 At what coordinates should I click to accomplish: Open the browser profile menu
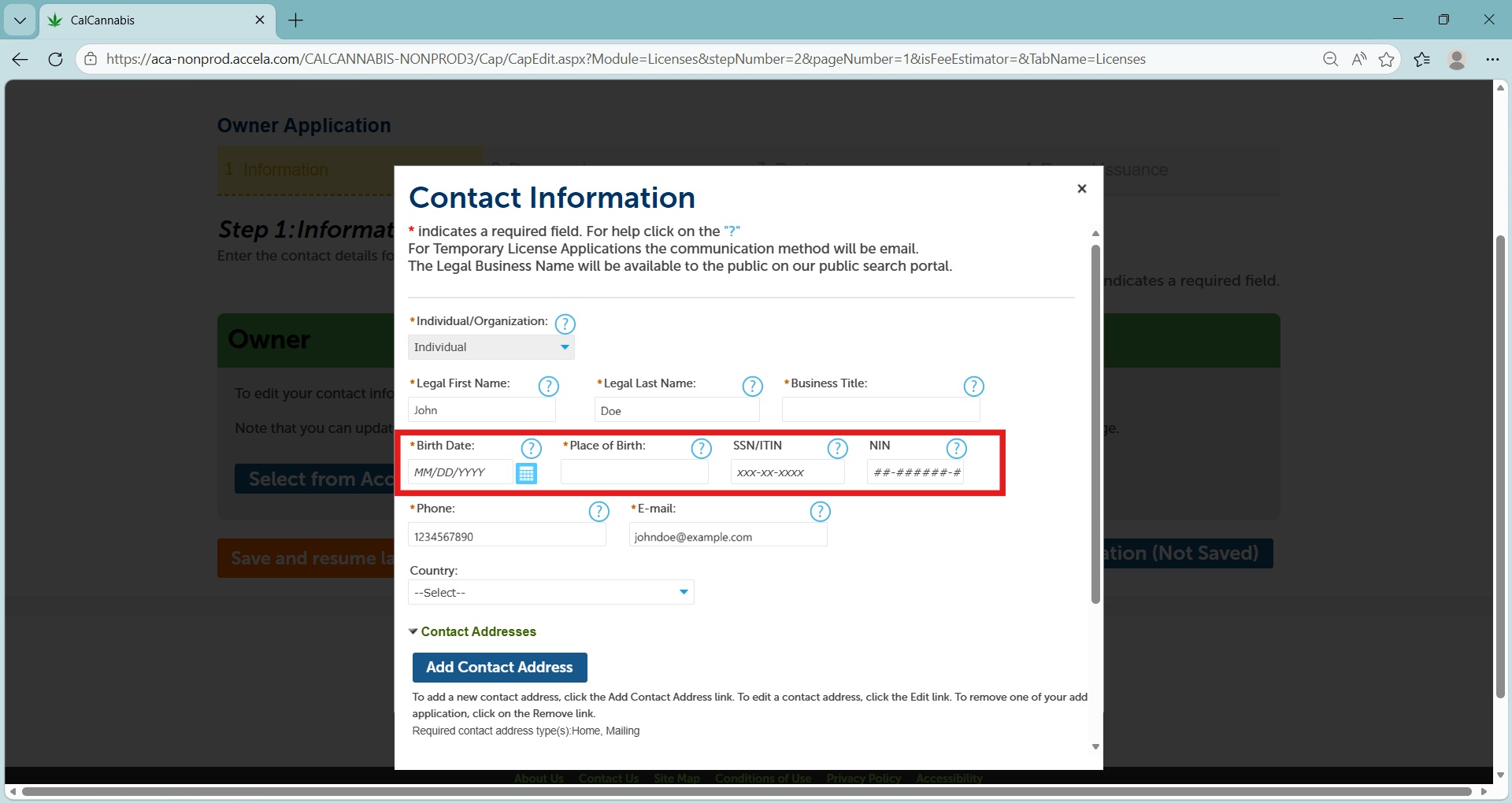(1457, 59)
